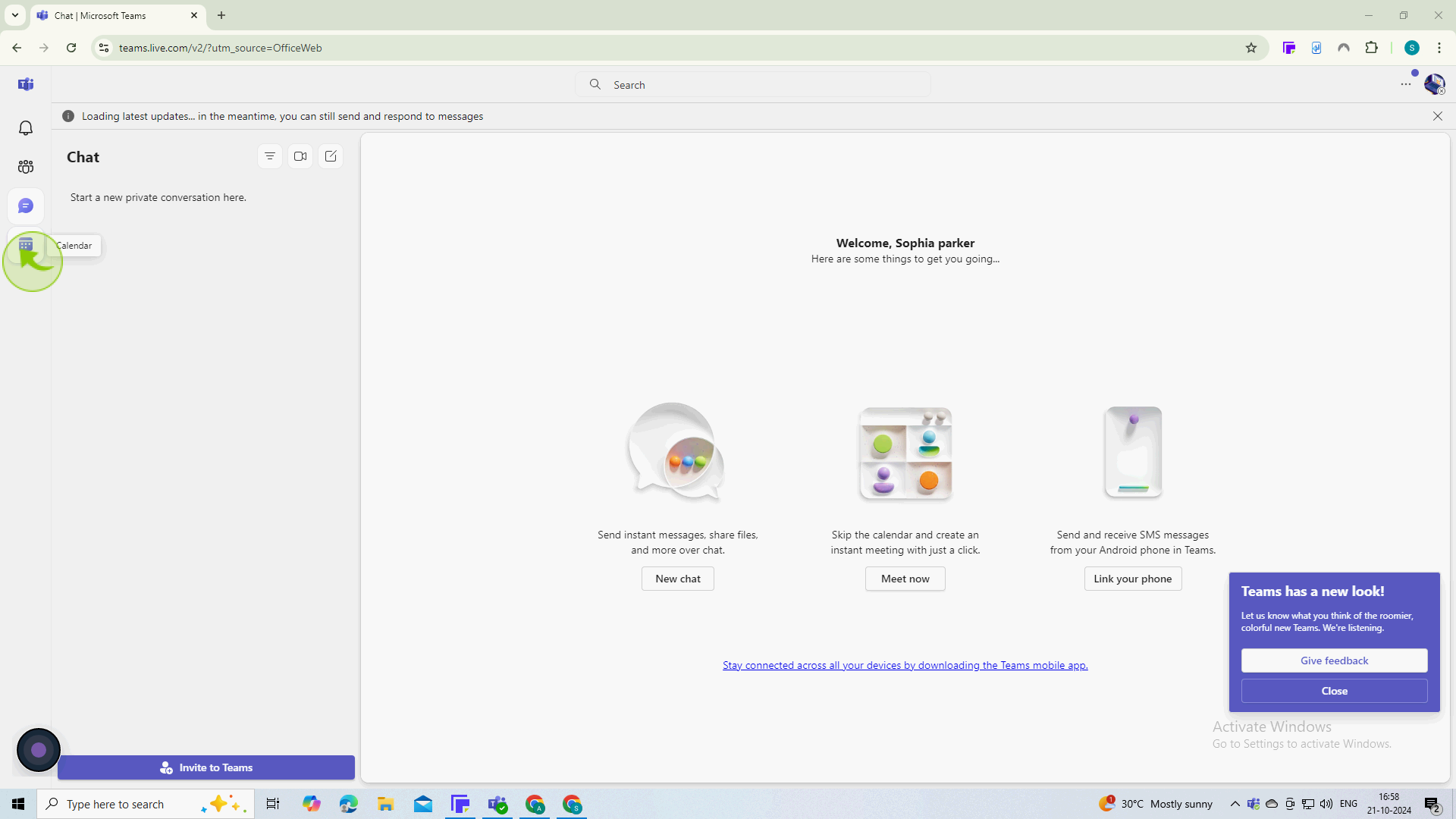The height and width of the screenshot is (819, 1456).
Task: Select the Chat icon in Teams sidebar
Action: point(26,206)
